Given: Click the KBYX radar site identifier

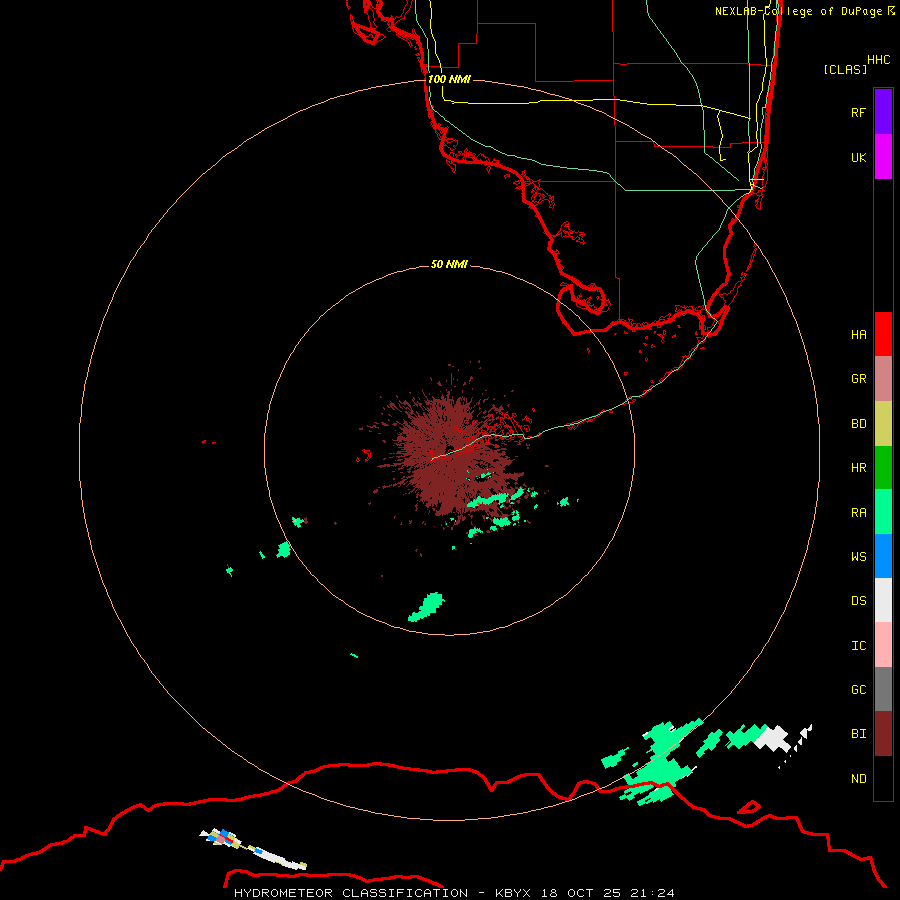Looking at the screenshot, I should pos(513,893).
